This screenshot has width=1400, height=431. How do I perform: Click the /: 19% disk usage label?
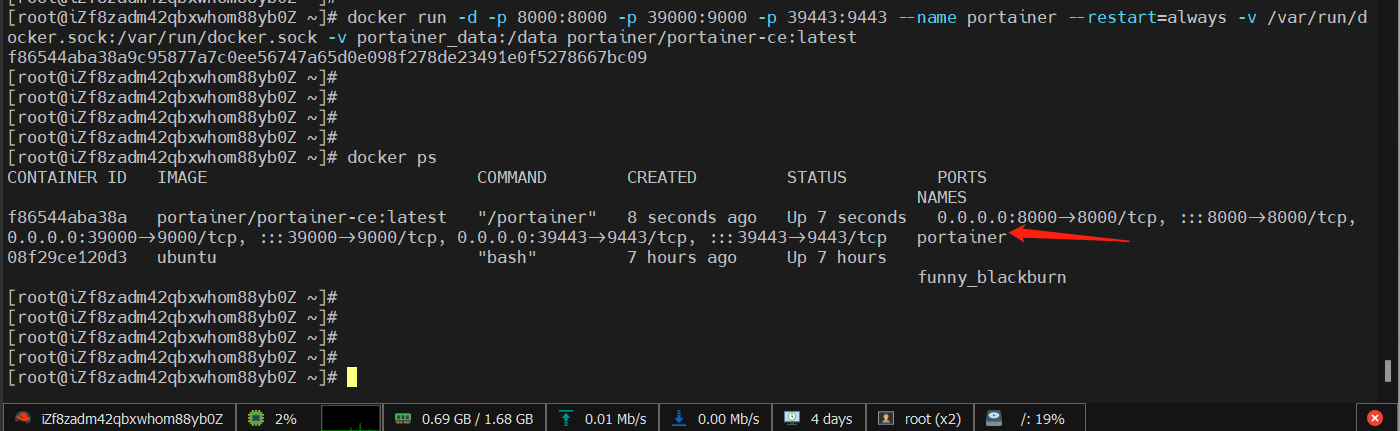tap(1044, 418)
